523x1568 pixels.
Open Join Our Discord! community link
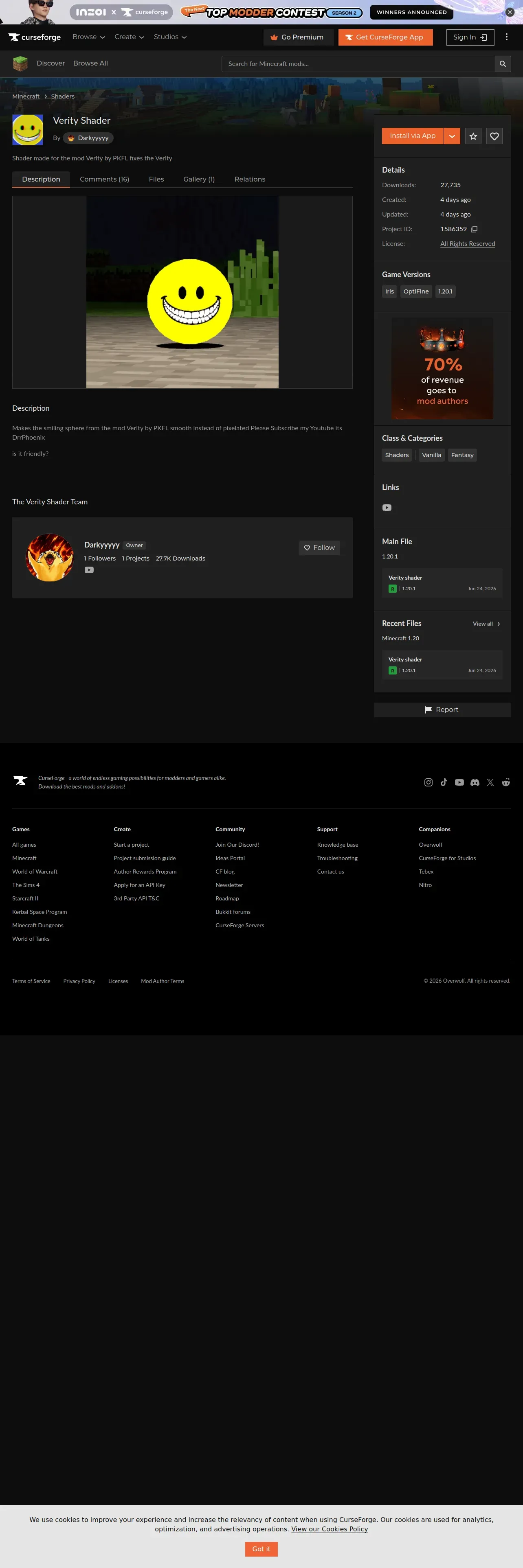237,845
